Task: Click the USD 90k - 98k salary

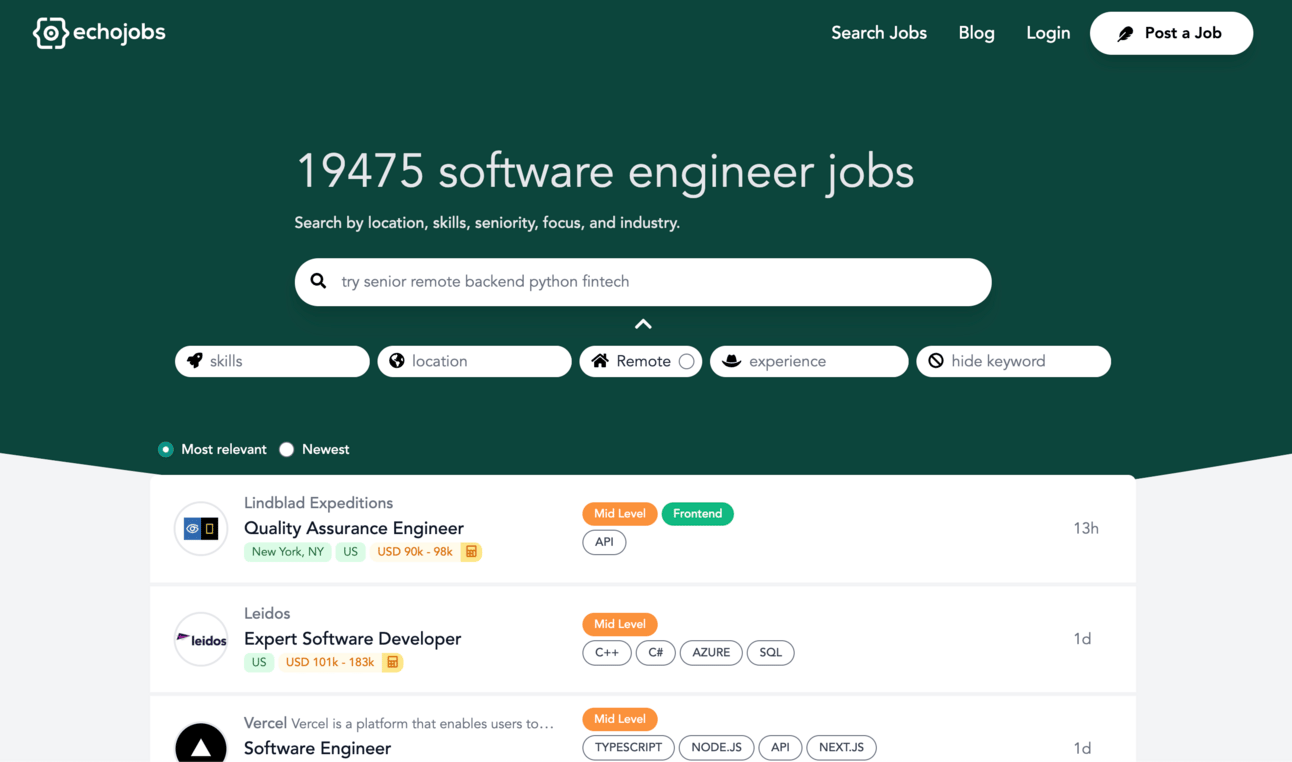Action: (x=415, y=552)
